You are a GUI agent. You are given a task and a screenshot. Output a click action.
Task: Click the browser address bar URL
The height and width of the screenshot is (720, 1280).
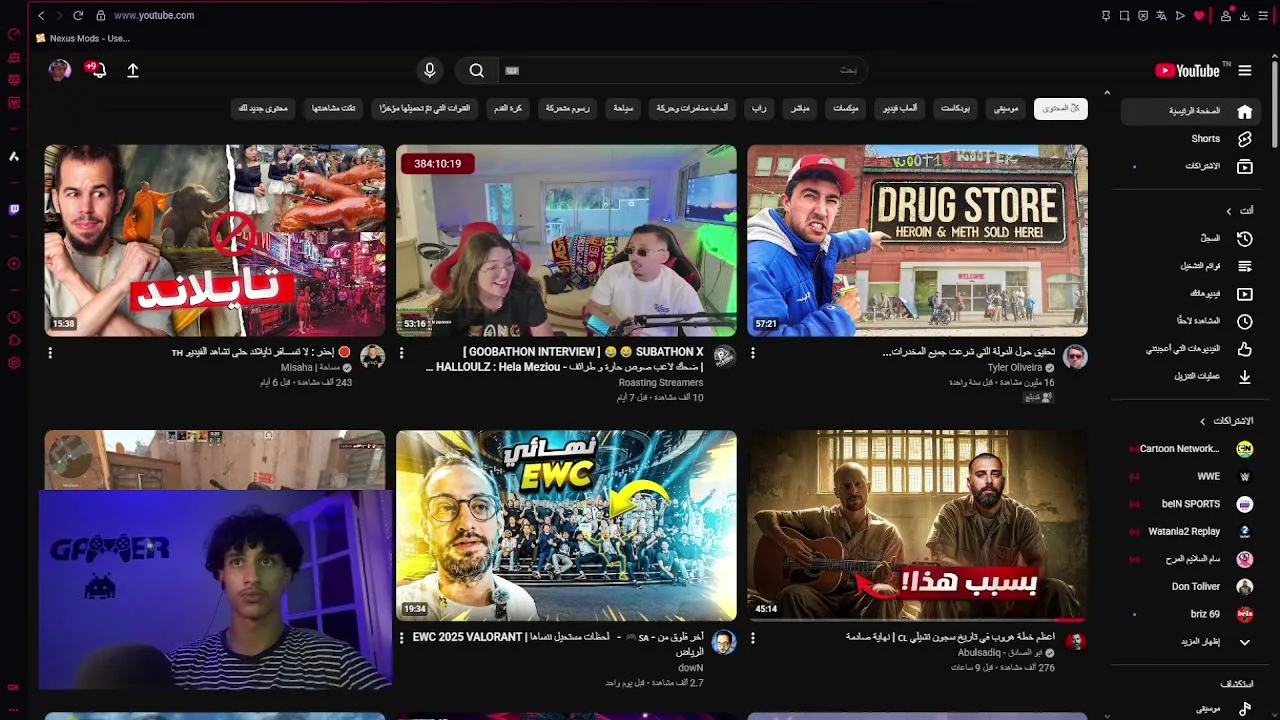coord(154,15)
